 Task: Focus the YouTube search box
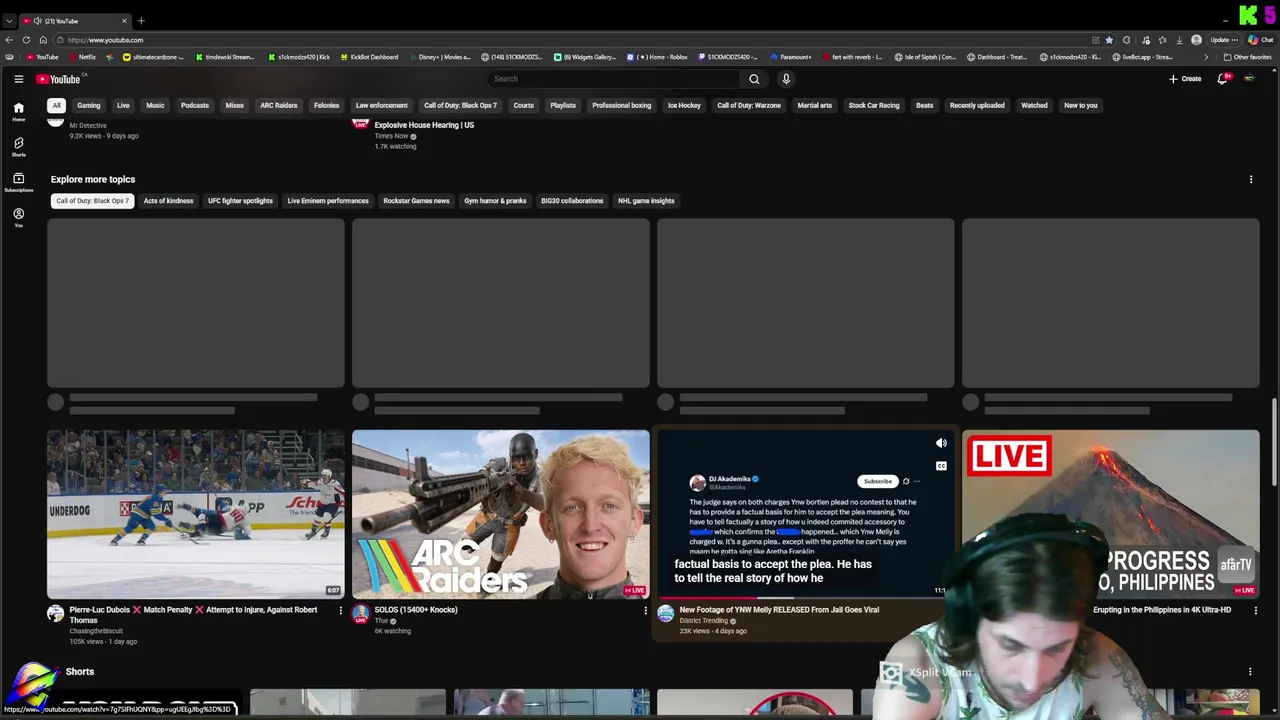click(612, 79)
